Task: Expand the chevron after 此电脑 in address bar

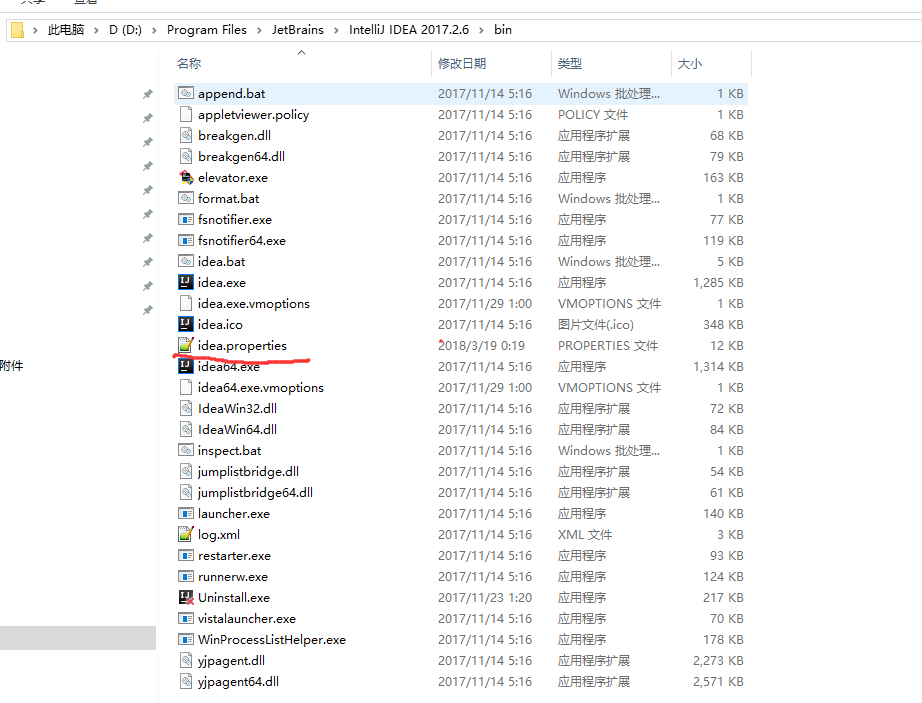Action: click(96, 30)
